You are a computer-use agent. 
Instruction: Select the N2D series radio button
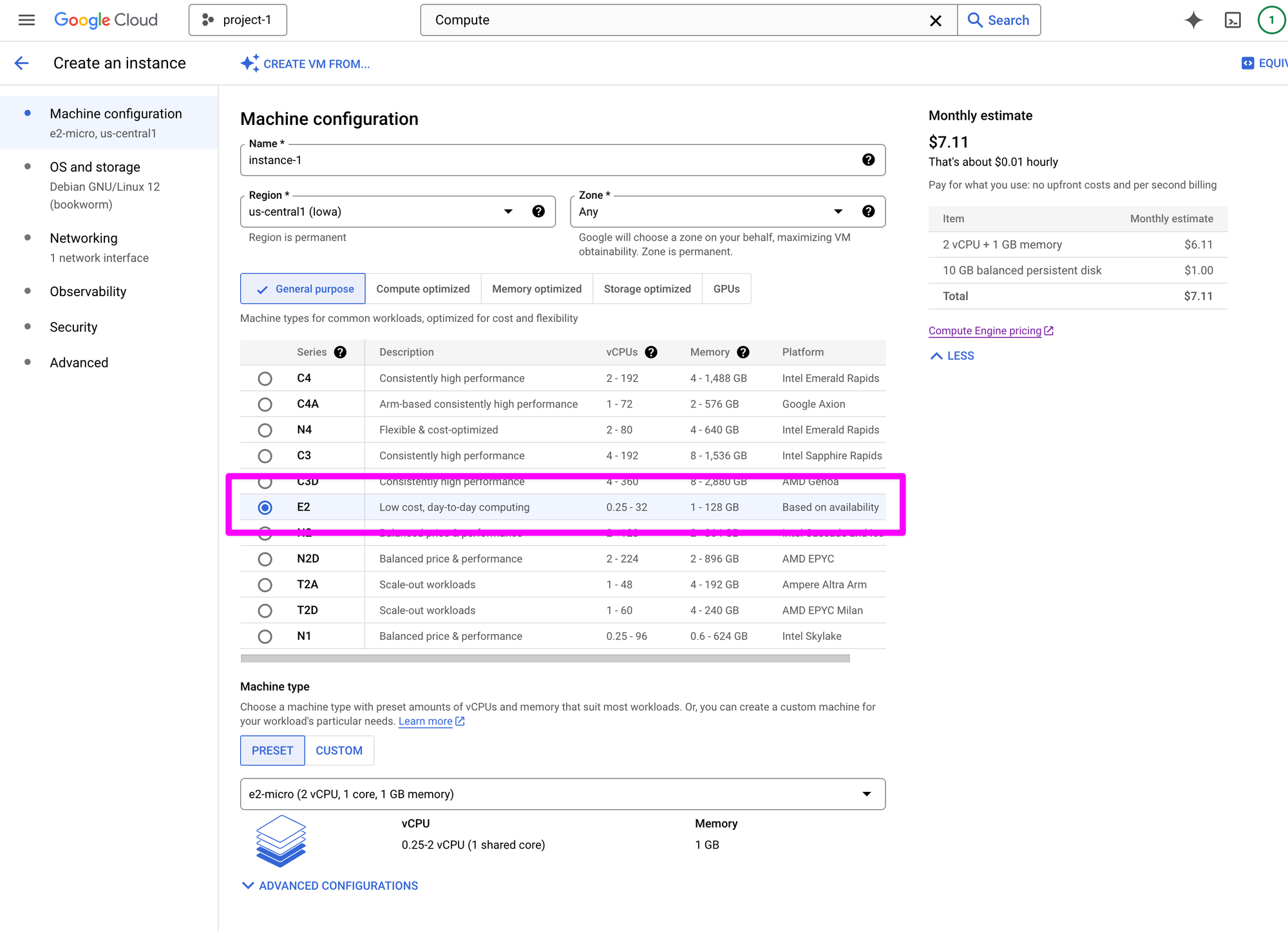tap(265, 559)
